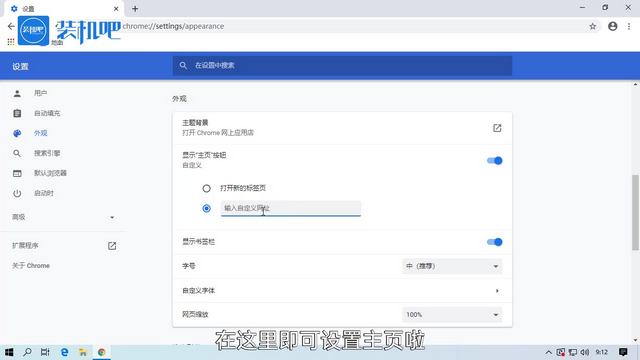
Task: Click the custom homepage URL field
Action: [291, 208]
